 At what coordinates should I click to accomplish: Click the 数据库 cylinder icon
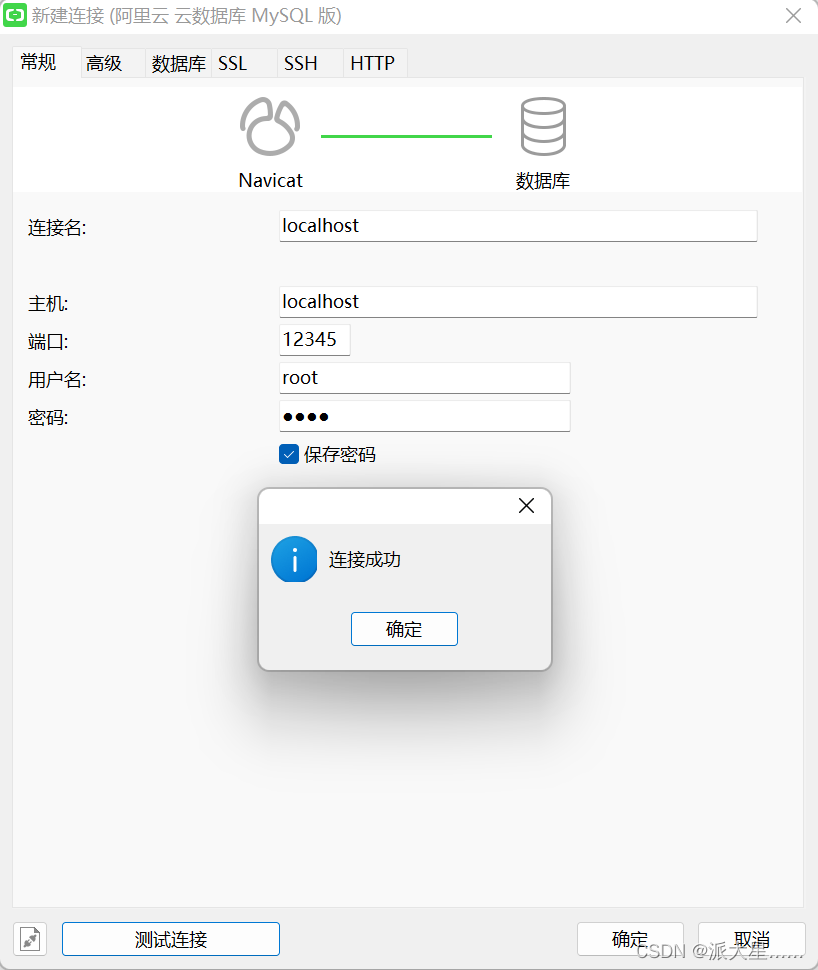(543, 127)
